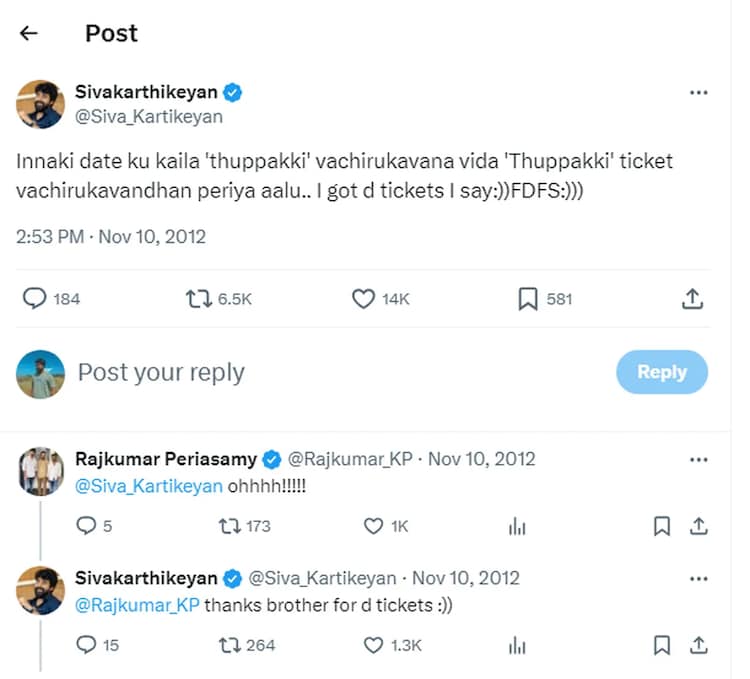The width and height of the screenshot is (750, 679).
Task: Like the main post with 14K likes
Action: (363, 298)
